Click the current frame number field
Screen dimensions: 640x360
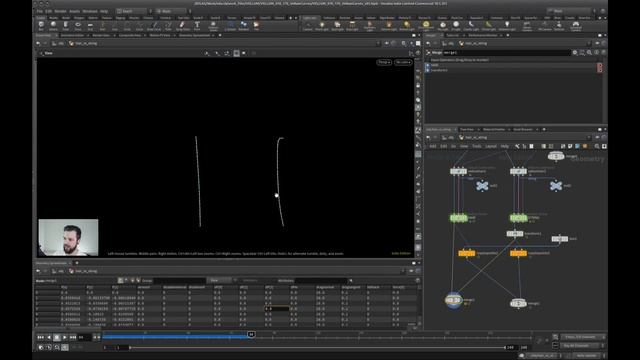84,337
